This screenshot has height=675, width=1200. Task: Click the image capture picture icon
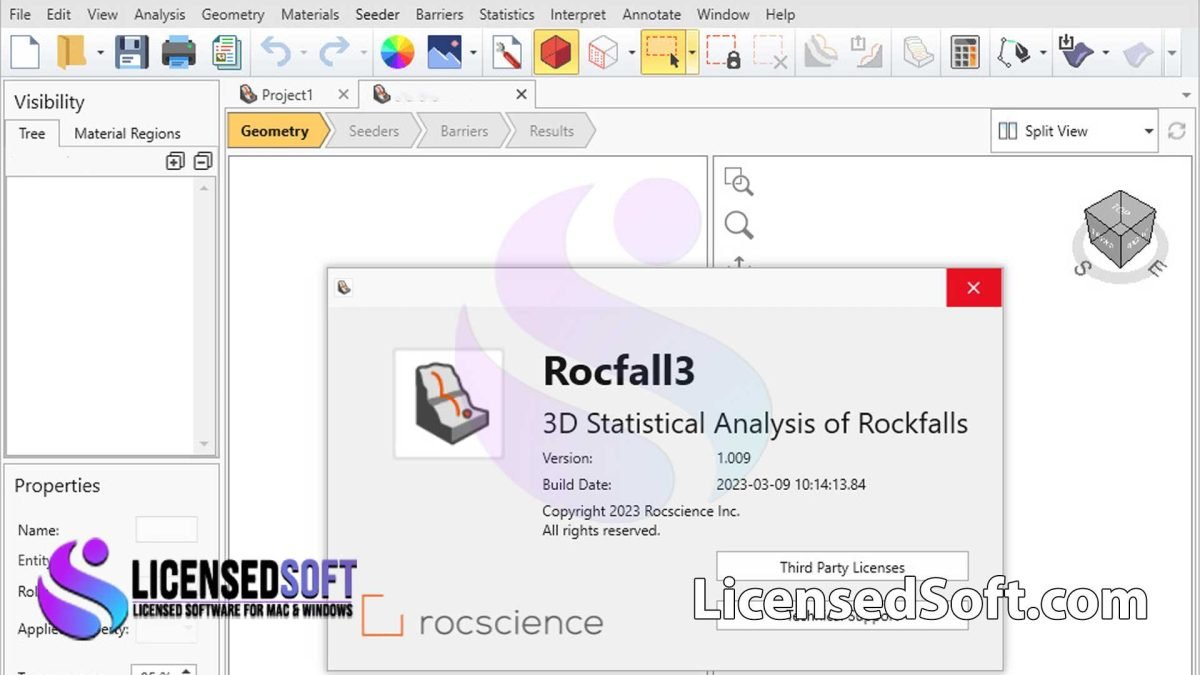[445, 52]
